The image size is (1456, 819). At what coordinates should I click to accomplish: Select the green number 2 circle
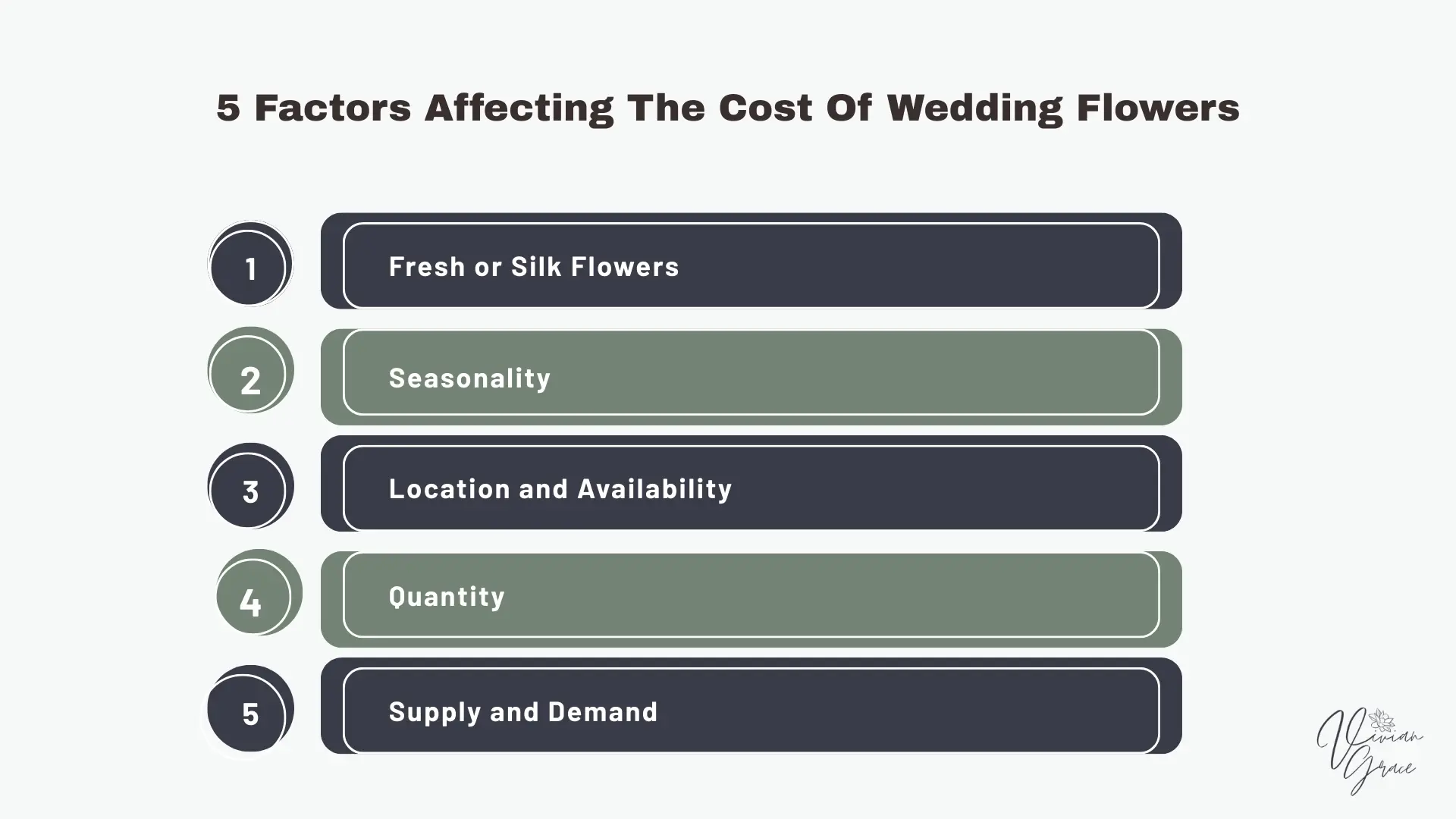(x=250, y=373)
